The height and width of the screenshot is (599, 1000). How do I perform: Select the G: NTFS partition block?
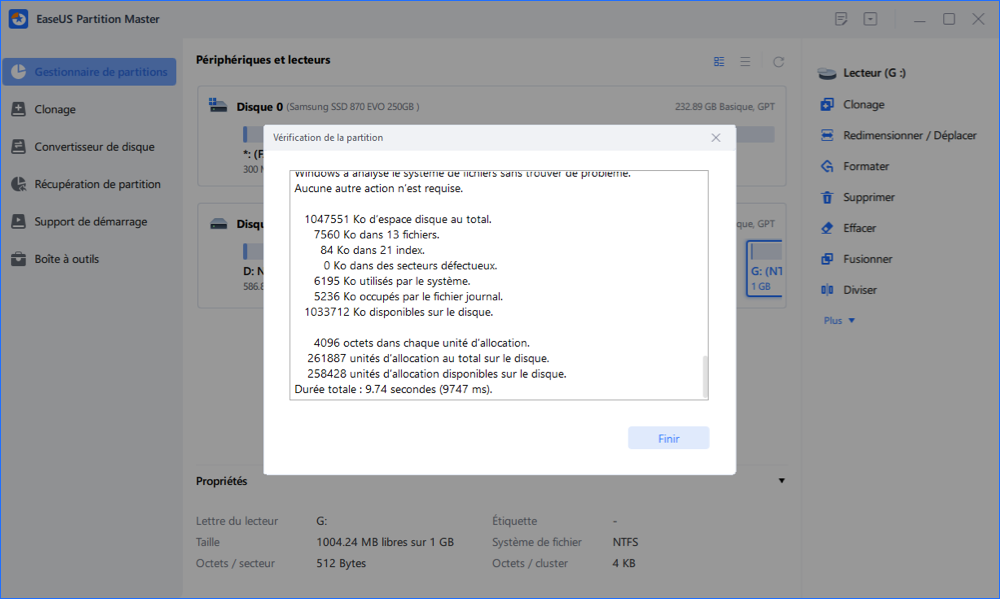pyautogui.click(x=765, y=268)
